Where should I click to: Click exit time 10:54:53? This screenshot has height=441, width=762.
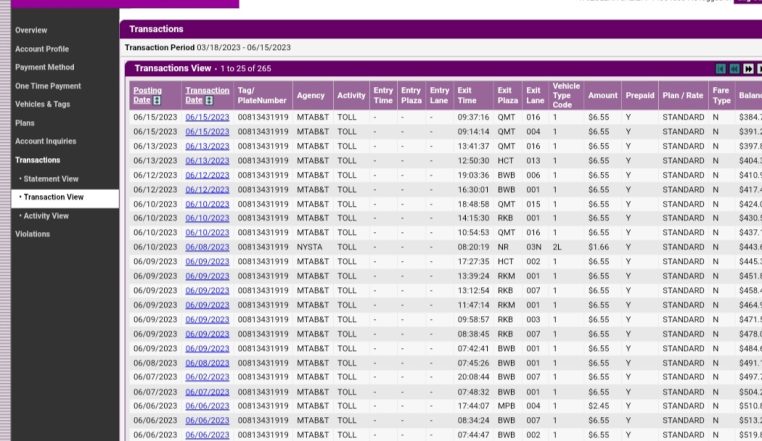coord(473,233)
